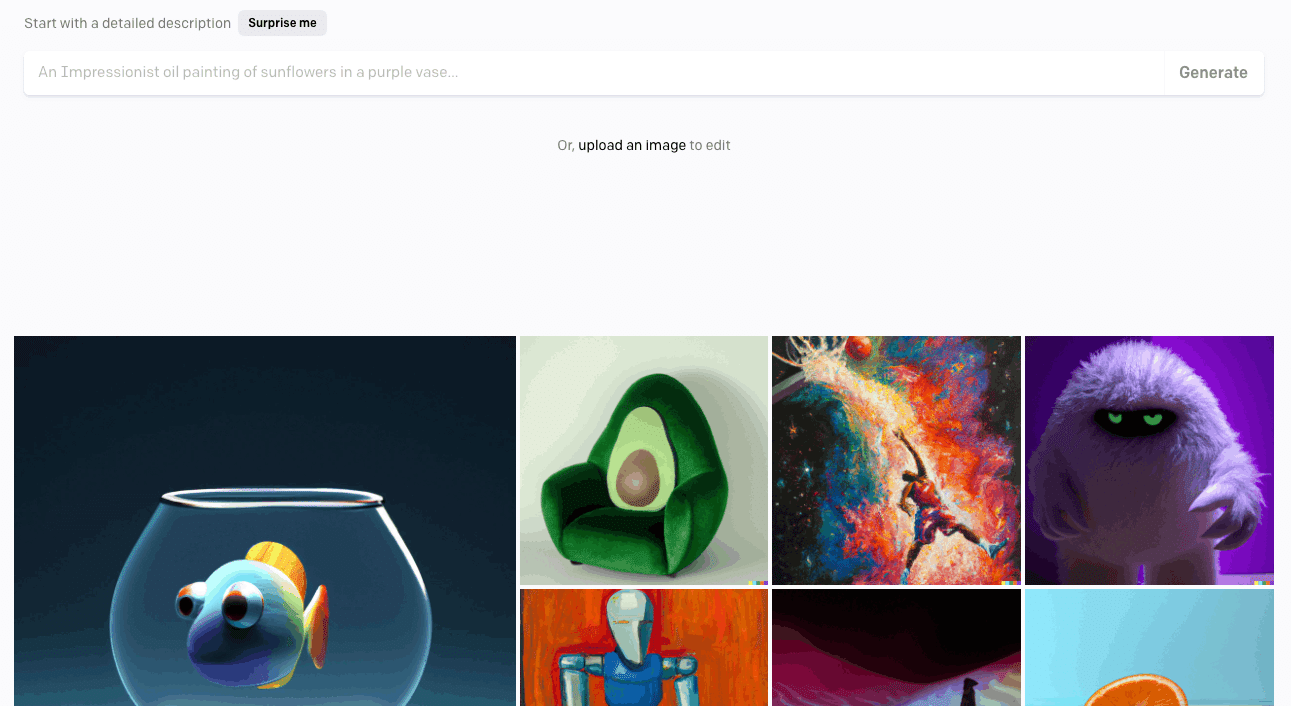Open the robot oil painting thumbnail
The image size is (1291, 706).
644,647
